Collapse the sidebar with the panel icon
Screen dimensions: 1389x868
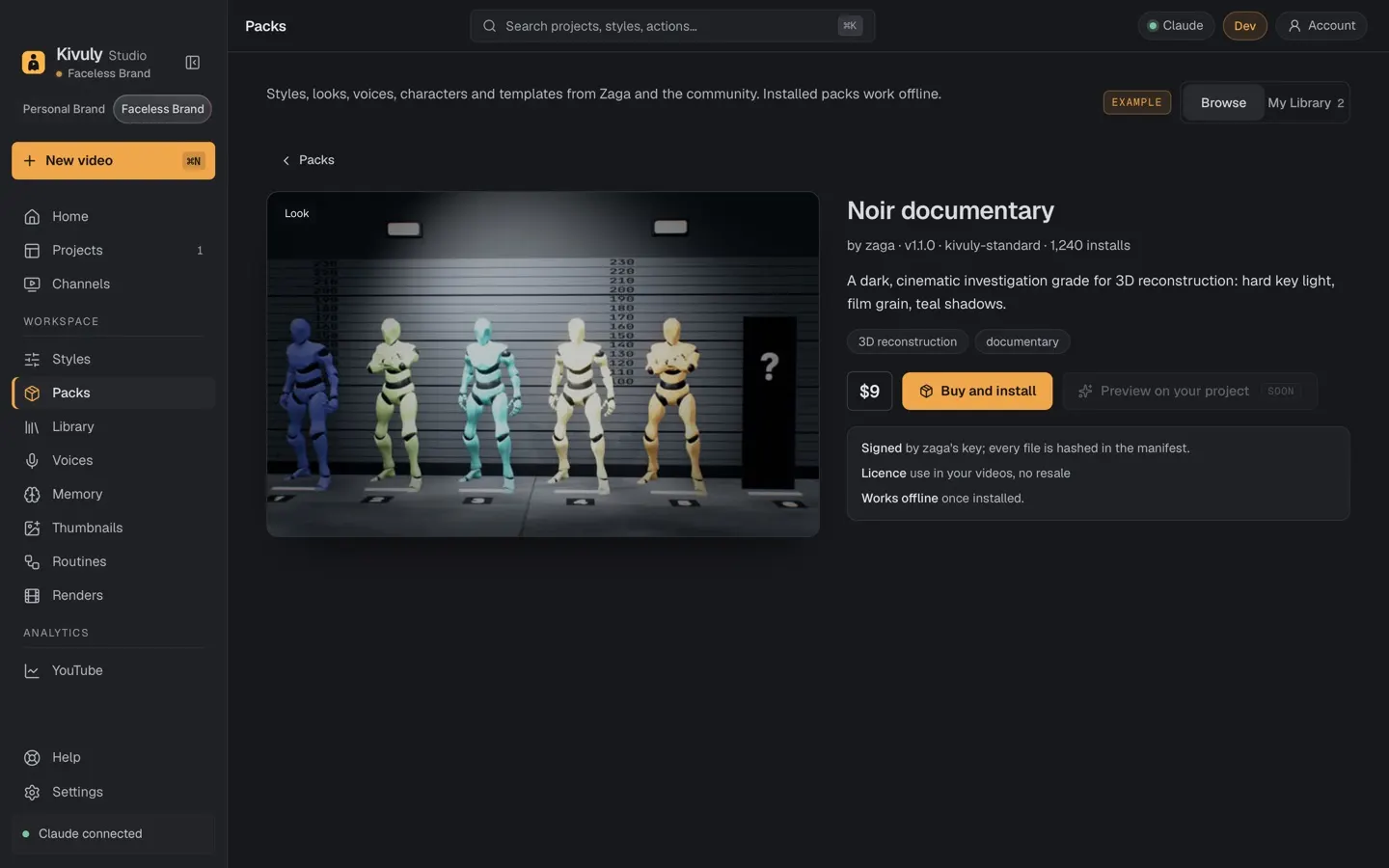click(x=193, y=63)
